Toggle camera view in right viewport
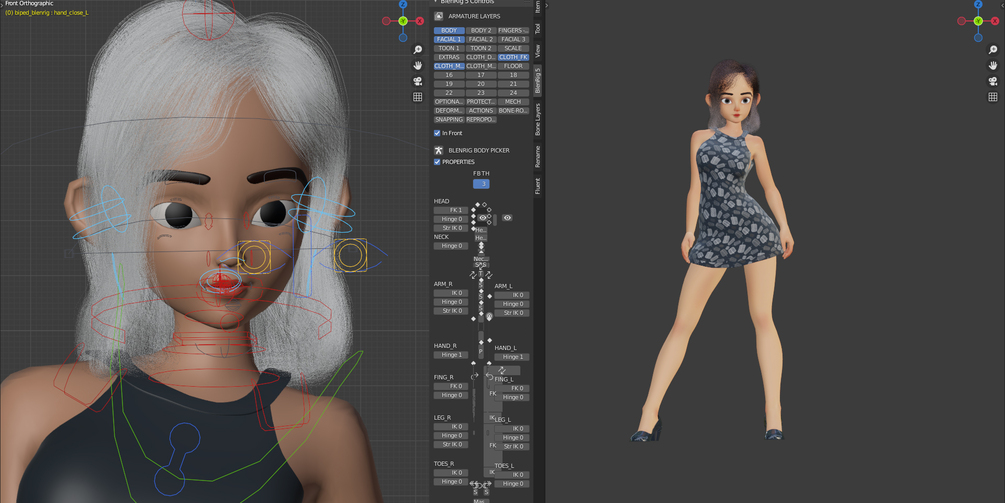 coord(993,81)
